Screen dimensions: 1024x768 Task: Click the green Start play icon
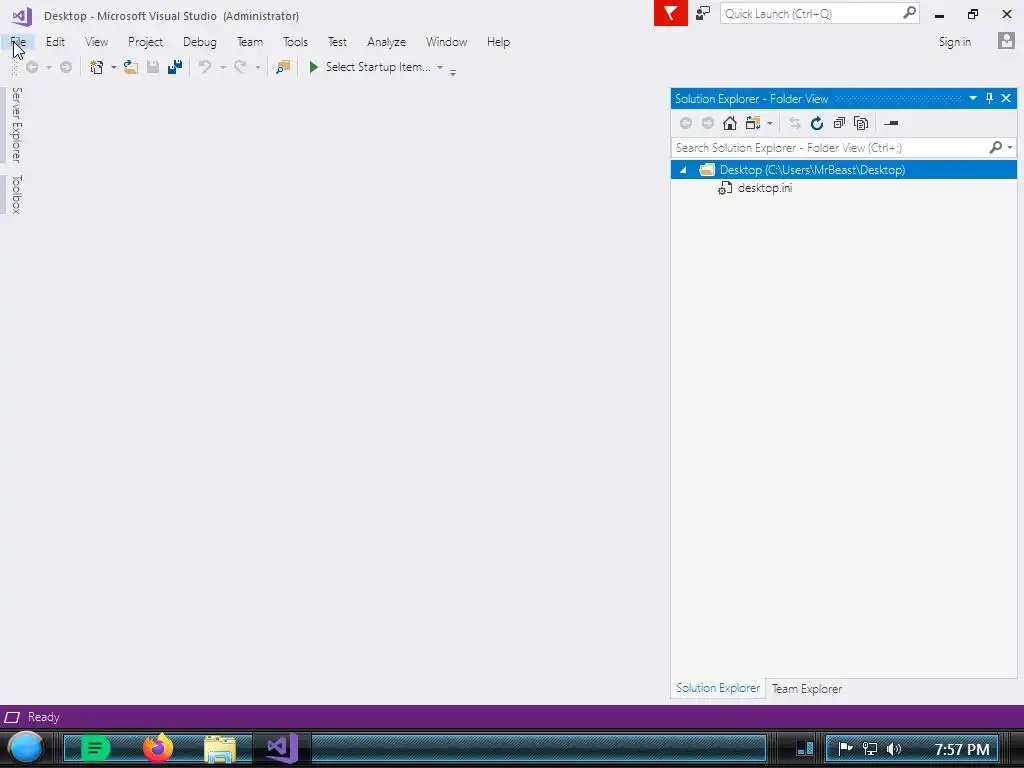pos(313,67)
